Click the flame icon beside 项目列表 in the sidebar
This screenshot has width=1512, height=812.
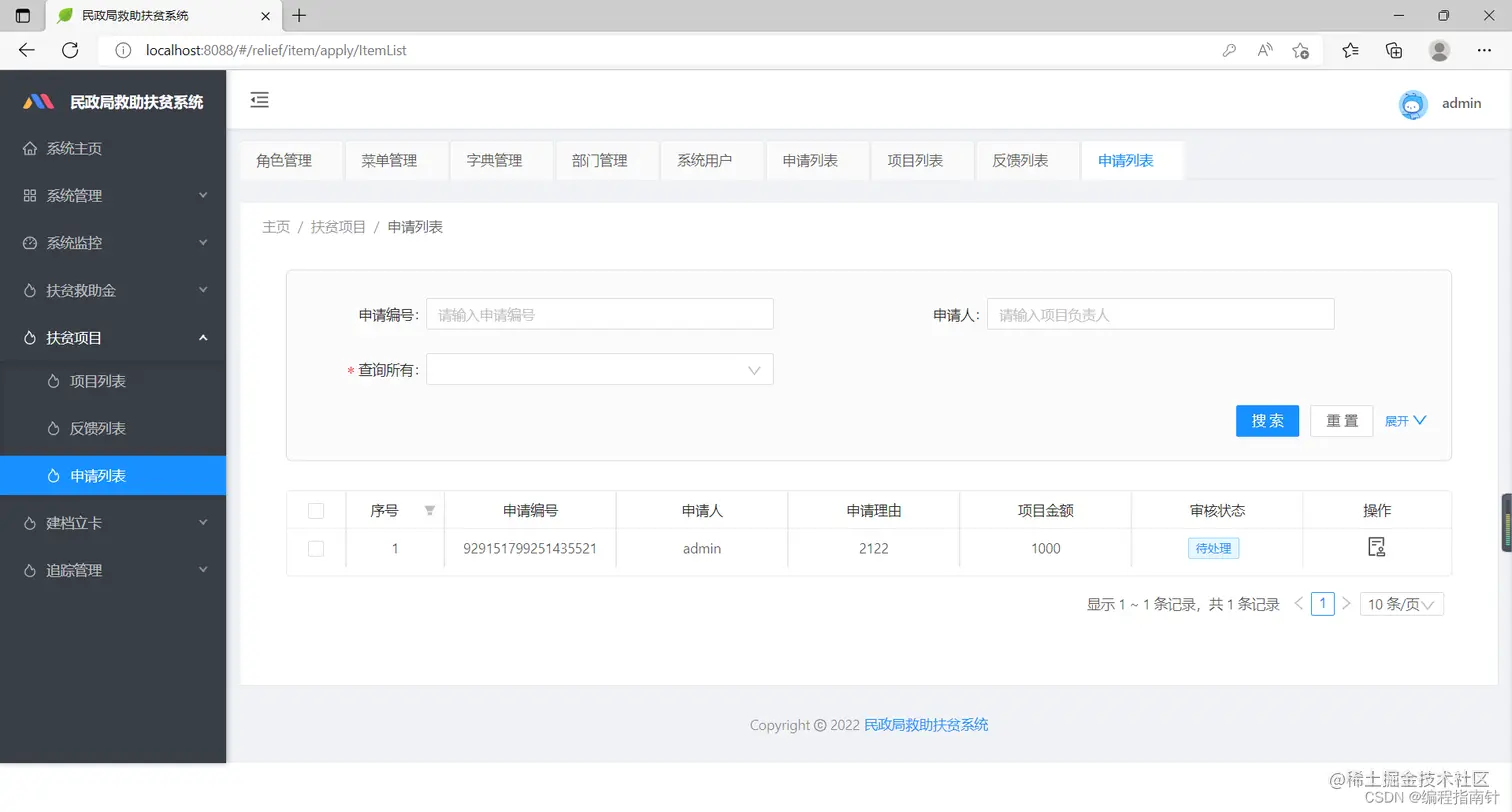pos(54,381)
